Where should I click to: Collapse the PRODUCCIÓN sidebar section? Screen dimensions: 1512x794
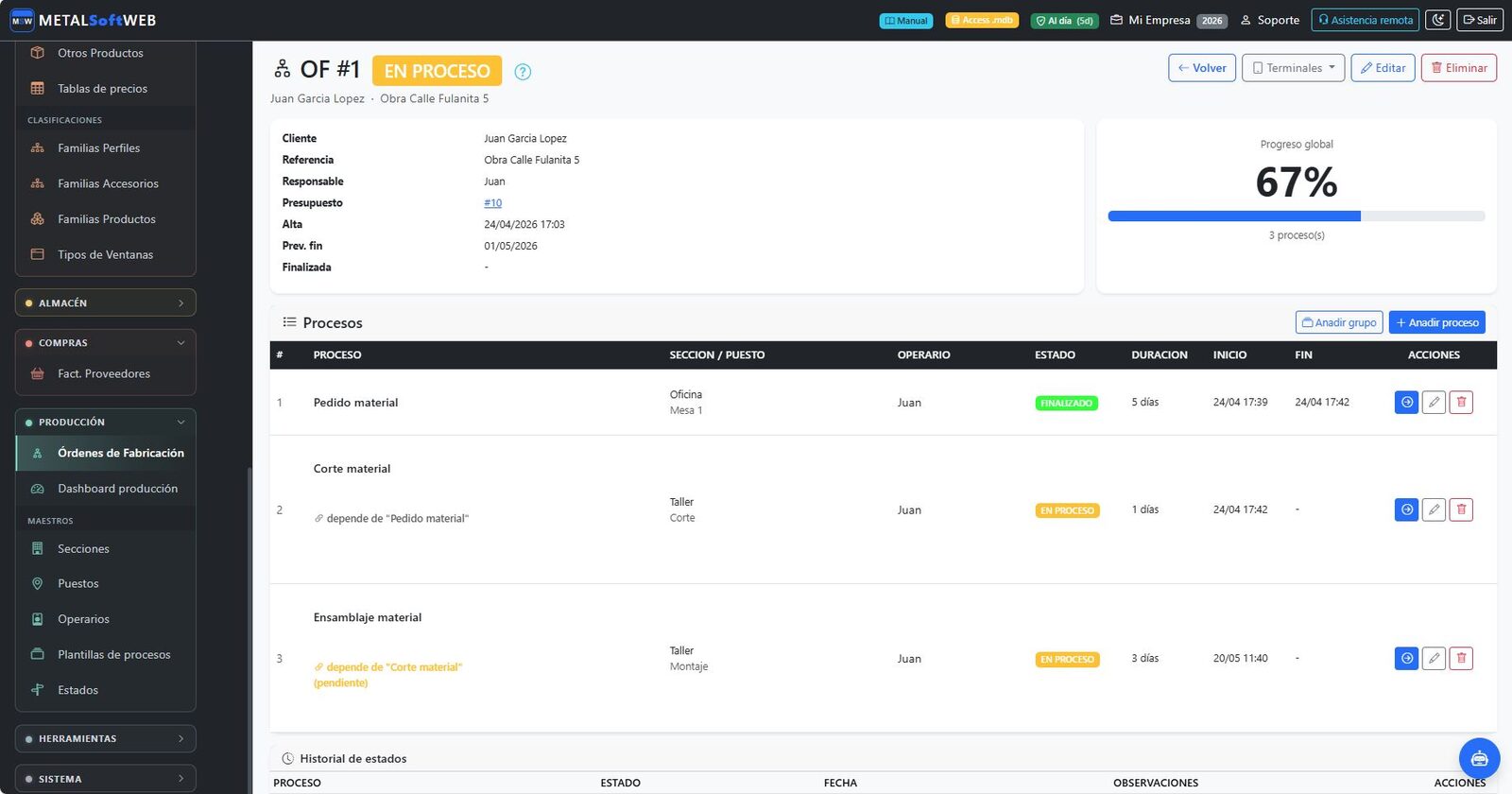106,423
